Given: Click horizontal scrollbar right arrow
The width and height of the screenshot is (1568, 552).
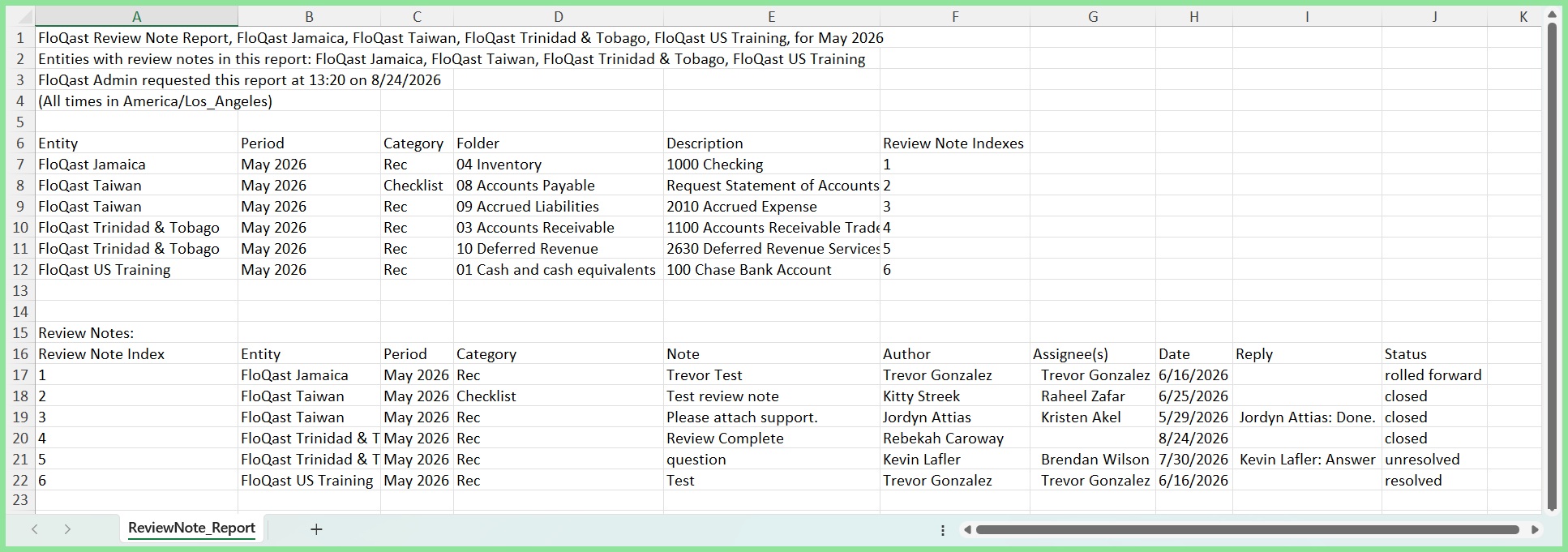Looking at the screenshot, I should pyautogui.click(x=1534, y=529).
